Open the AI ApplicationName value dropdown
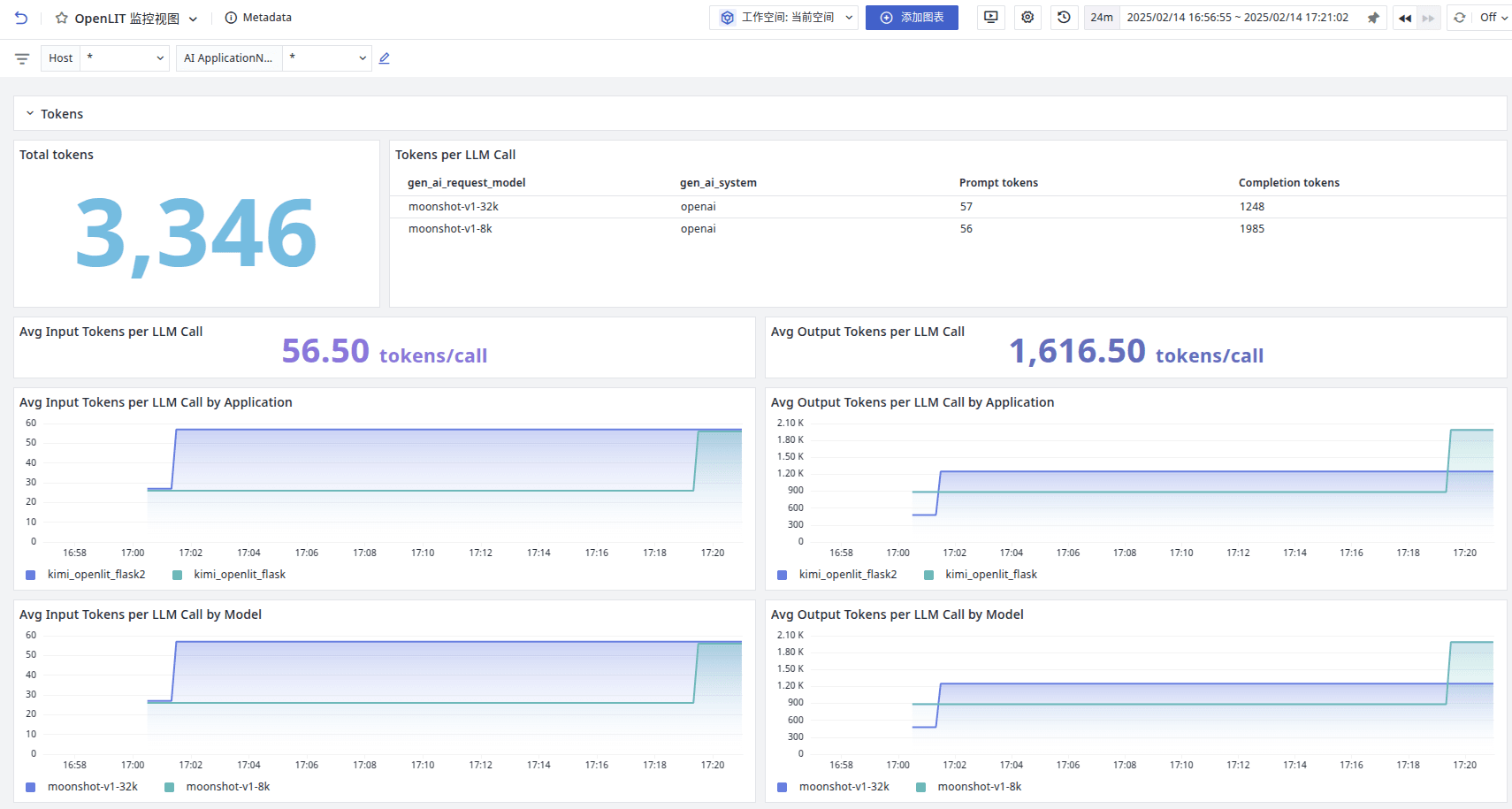 327,58
